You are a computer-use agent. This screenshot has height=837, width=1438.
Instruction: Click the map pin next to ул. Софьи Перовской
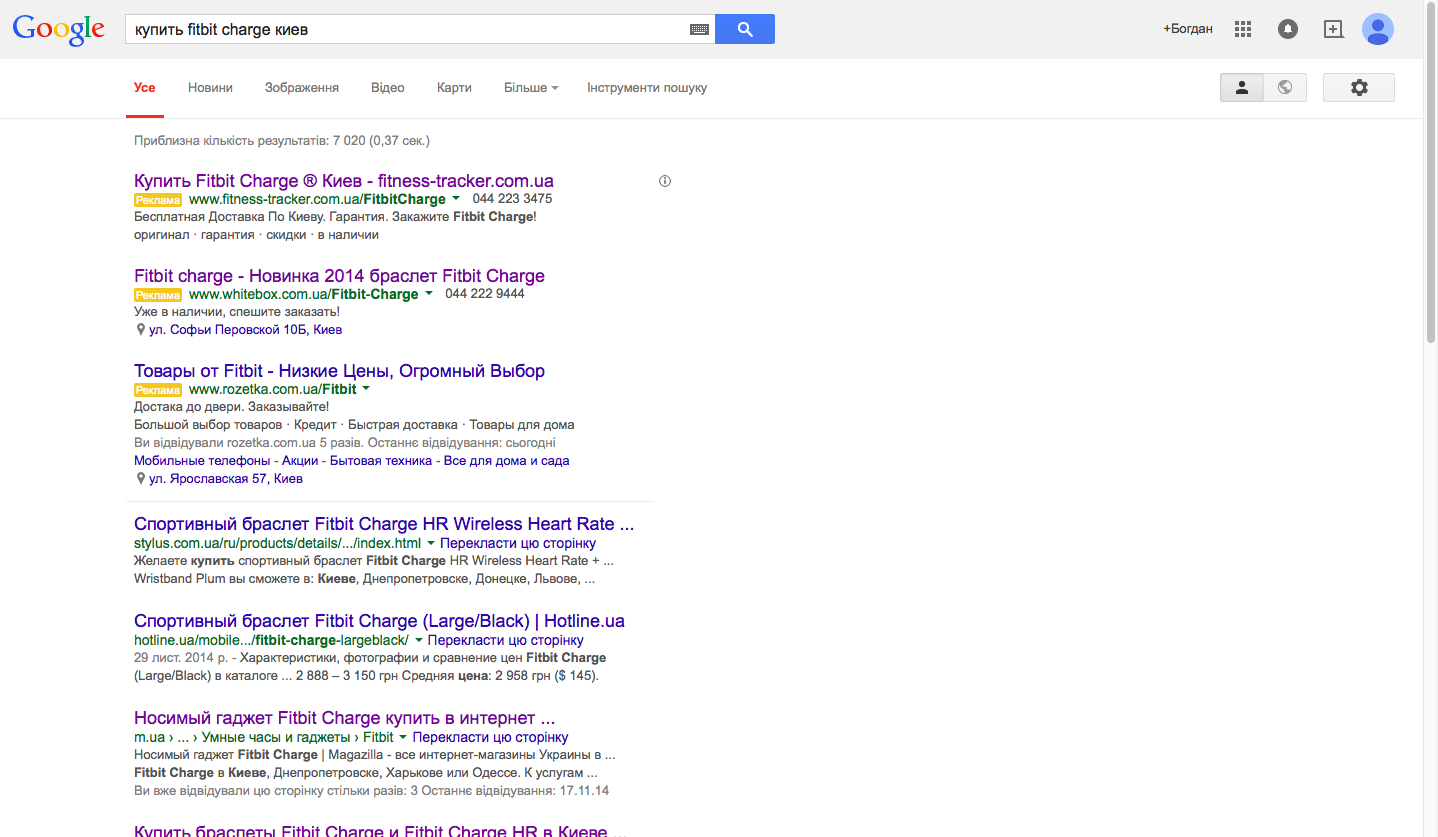[141, 329]
